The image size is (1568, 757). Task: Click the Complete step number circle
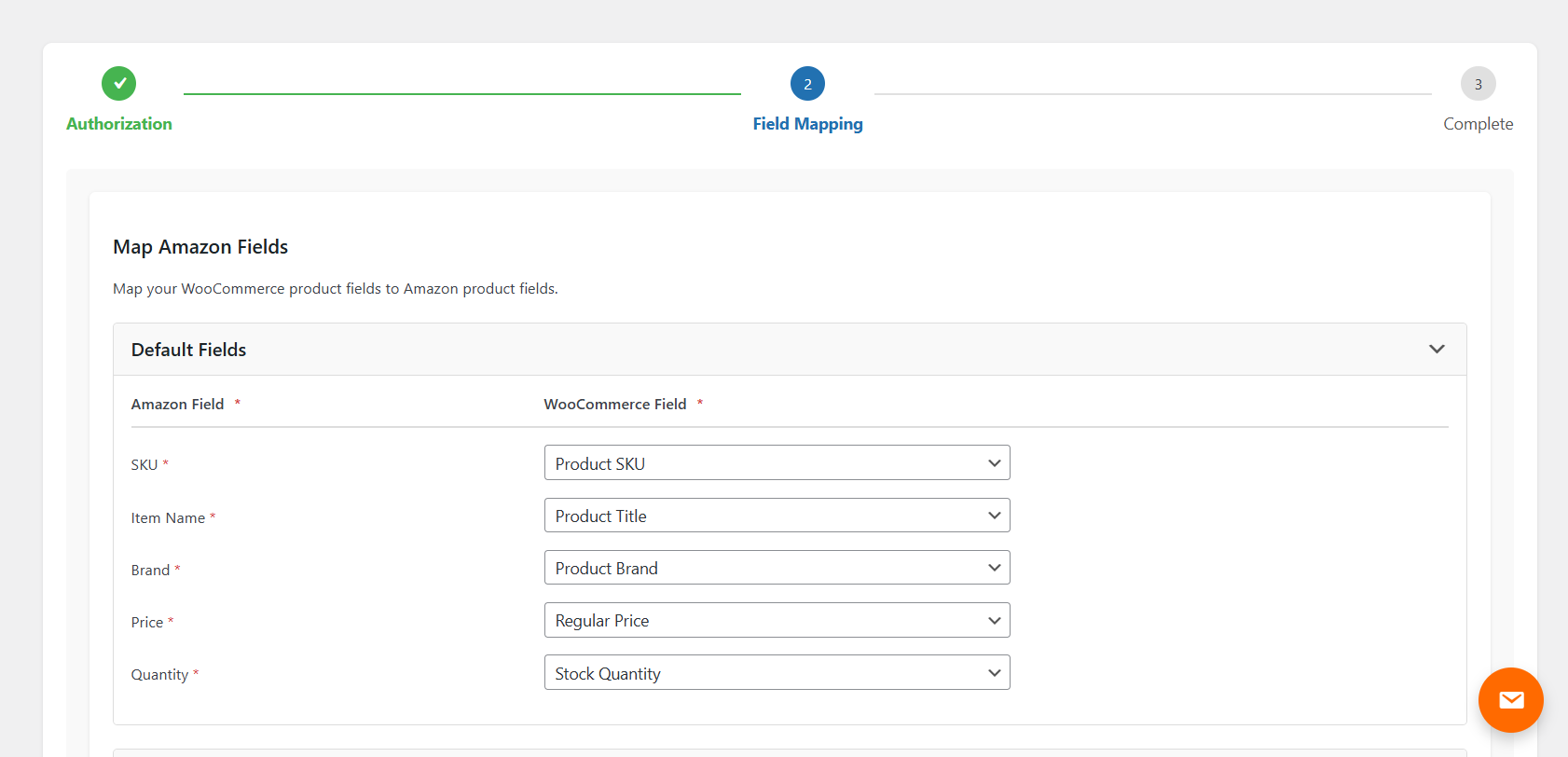(1478, 84)
